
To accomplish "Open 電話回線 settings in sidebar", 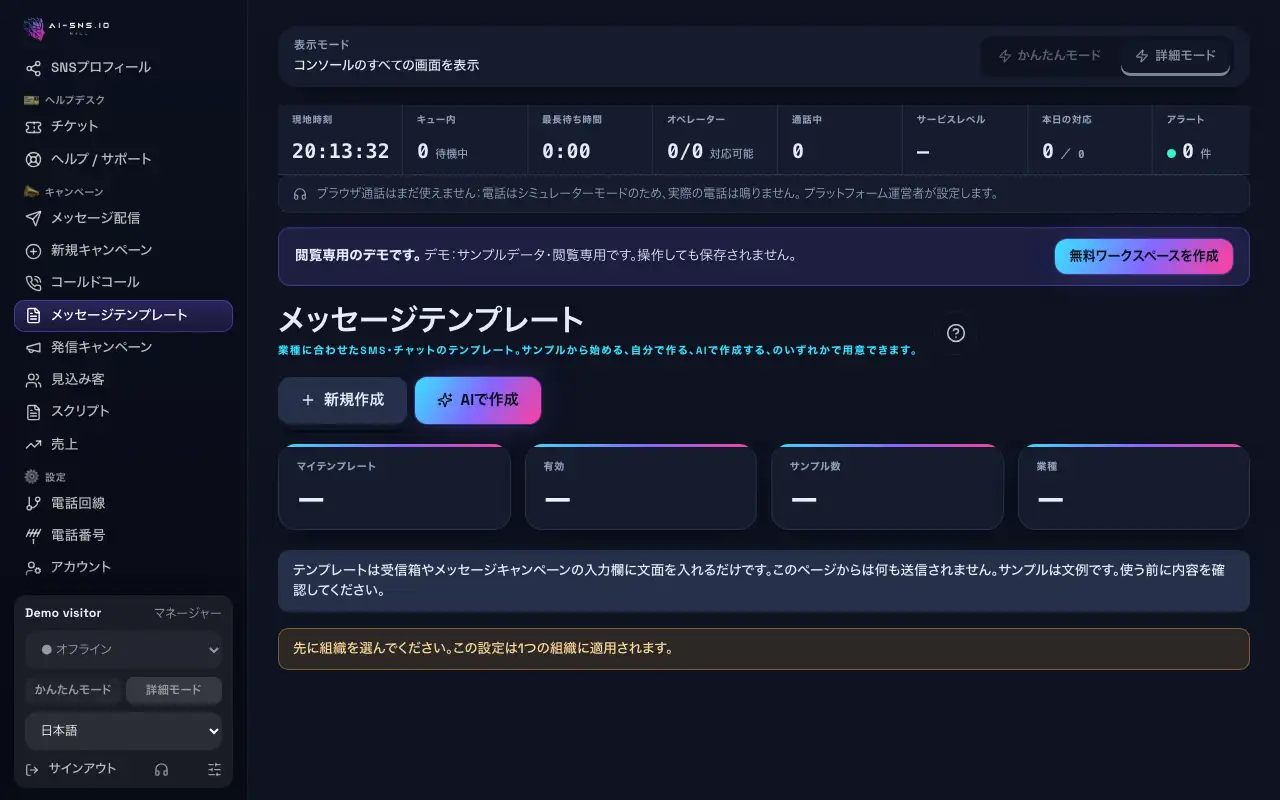I will (x=123, y=503).
